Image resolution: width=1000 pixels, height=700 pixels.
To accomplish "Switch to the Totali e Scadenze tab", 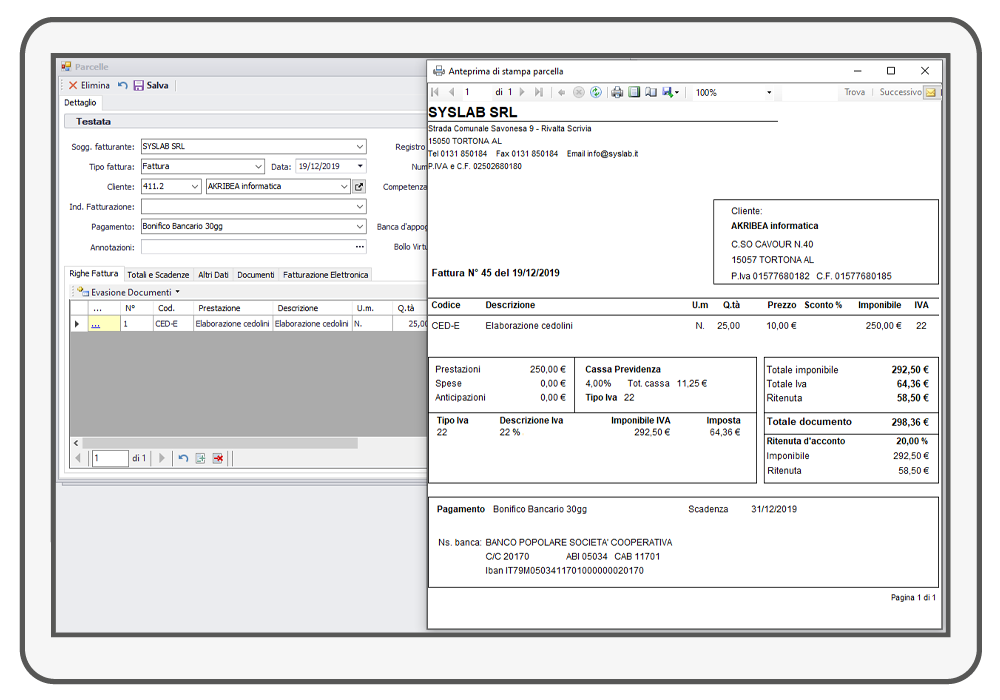I will (x=158, y=275).
